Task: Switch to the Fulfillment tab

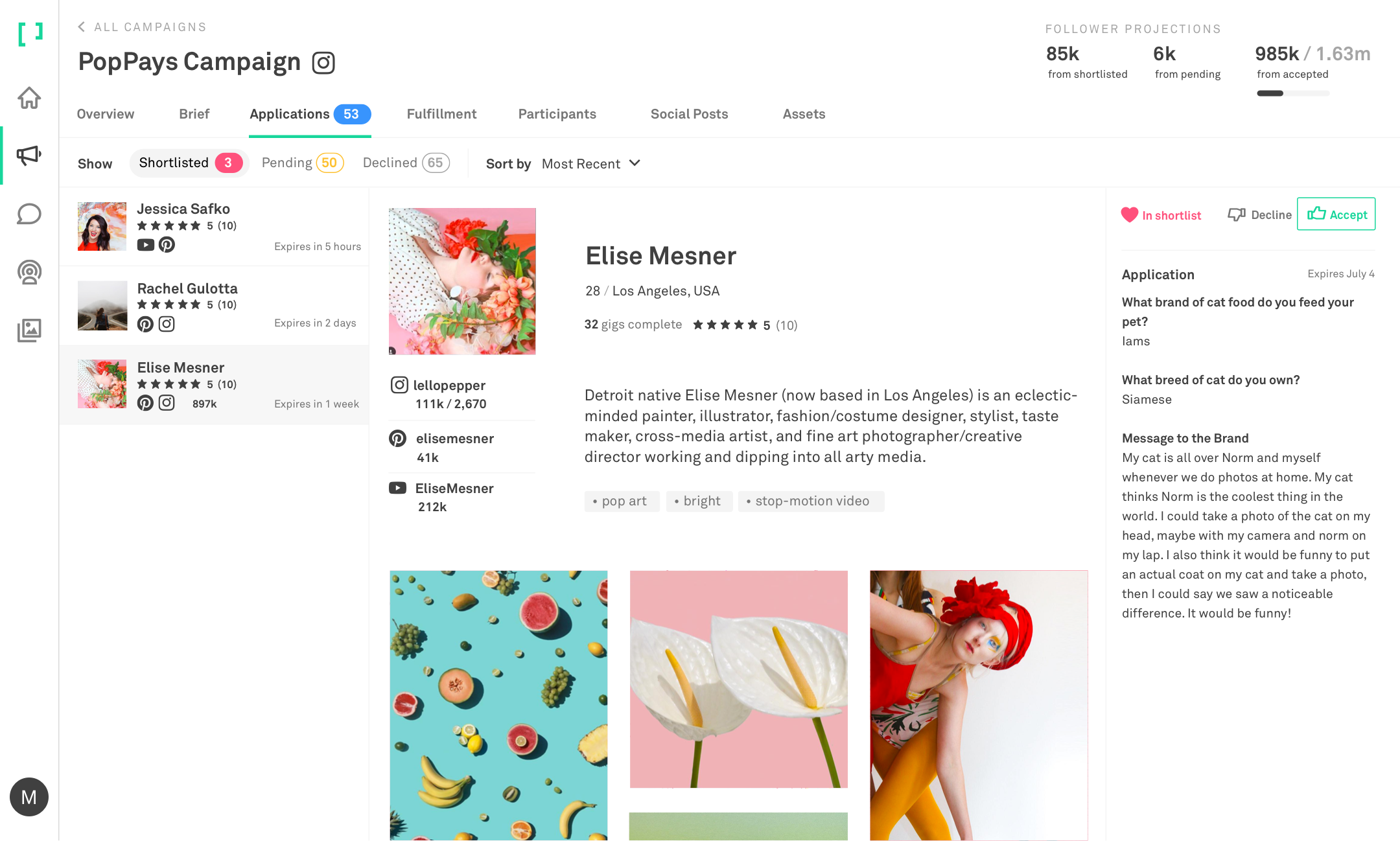Action: click(x=441, y=114)
